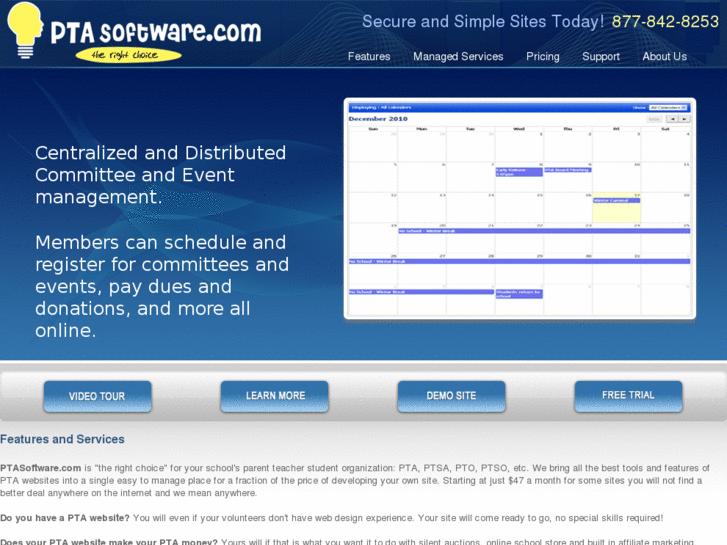Image resolution: width=727 pixels, height=545 pixels.
Task: Click 'Members can schedule and register' paragraph
Action: [x=162, y=286]
